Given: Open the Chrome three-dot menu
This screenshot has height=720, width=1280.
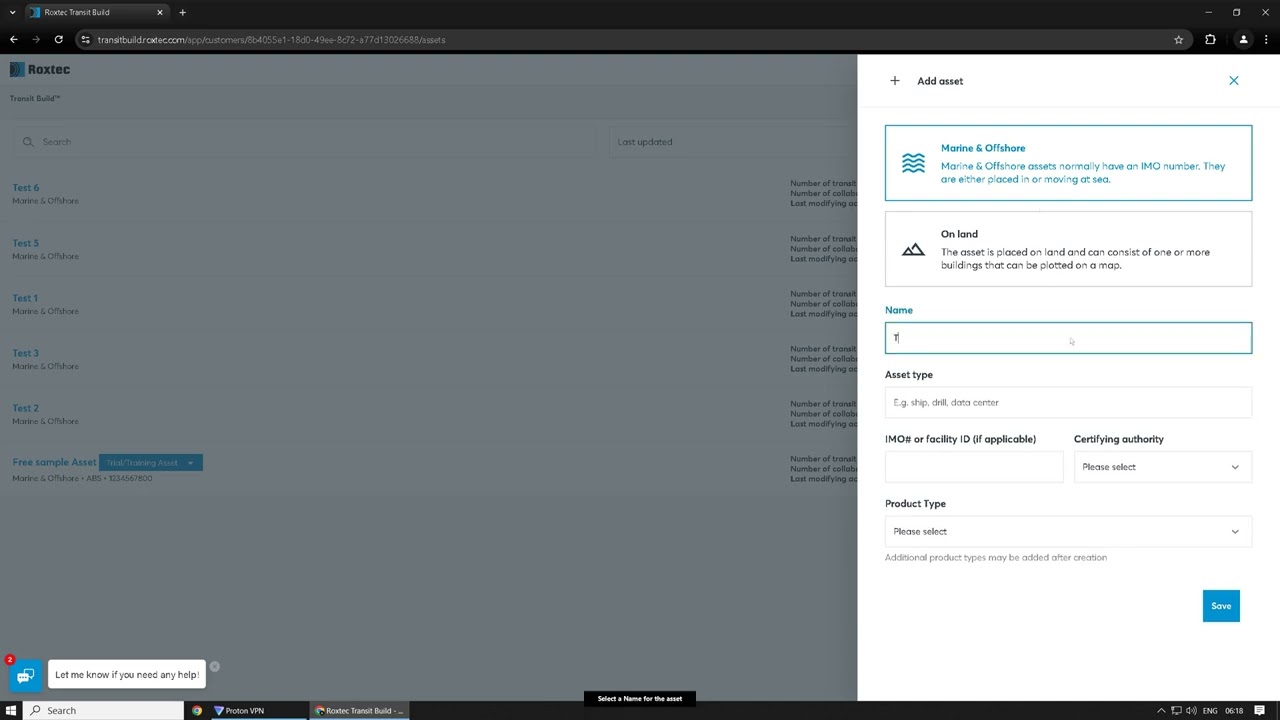Looking at the screenshot, I should tap(1266, 40).
